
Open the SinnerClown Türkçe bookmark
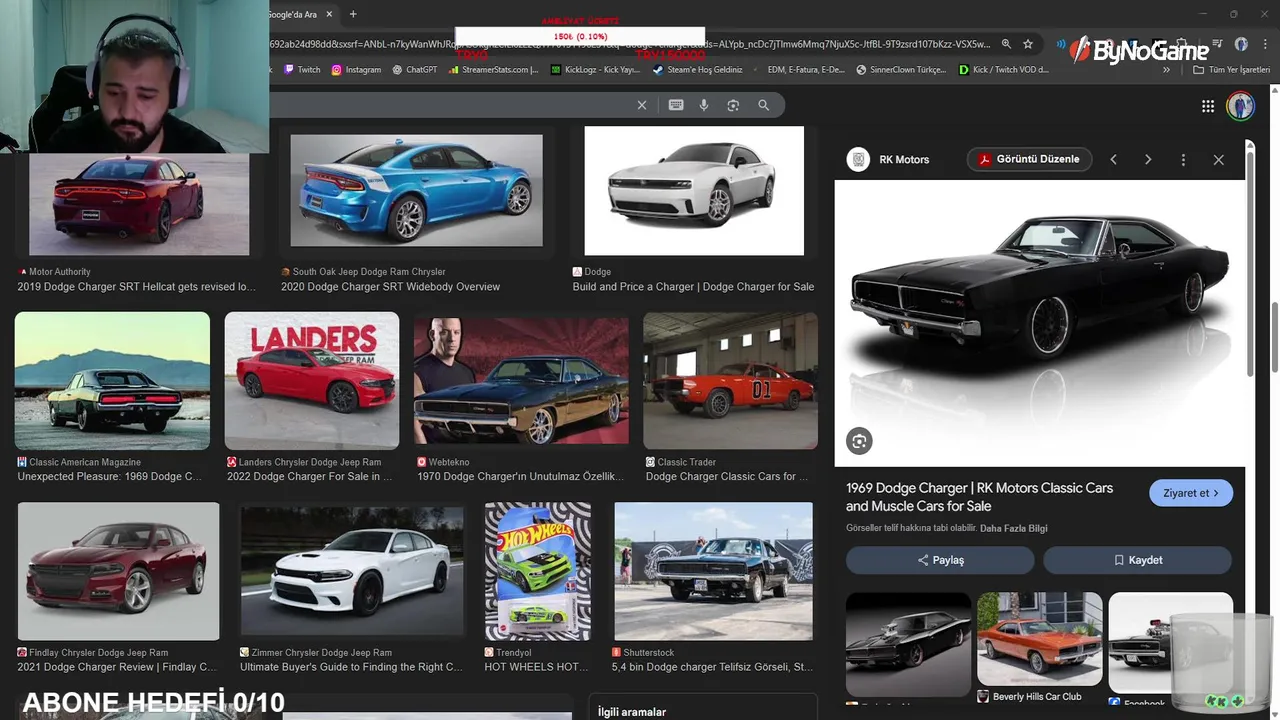pyautogui.click(x=900, y=70)
